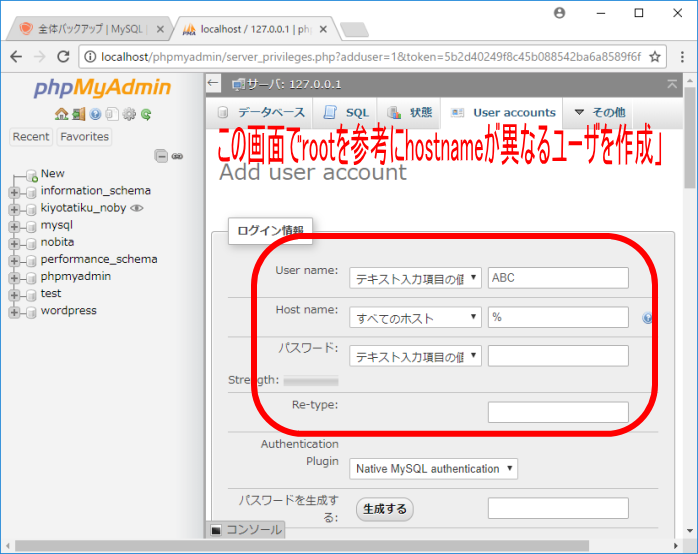Open User name type dropdown

click(x=415, y=278)
